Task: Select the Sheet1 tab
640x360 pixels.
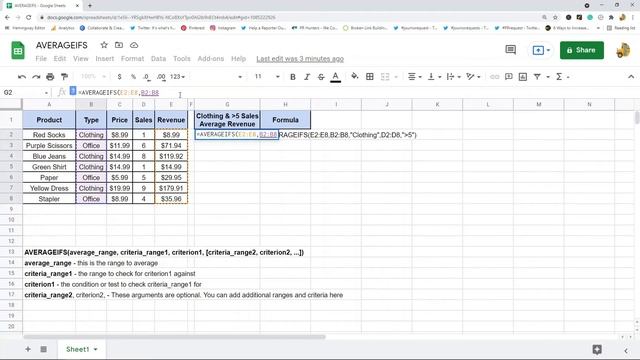Action: point(81,349)
